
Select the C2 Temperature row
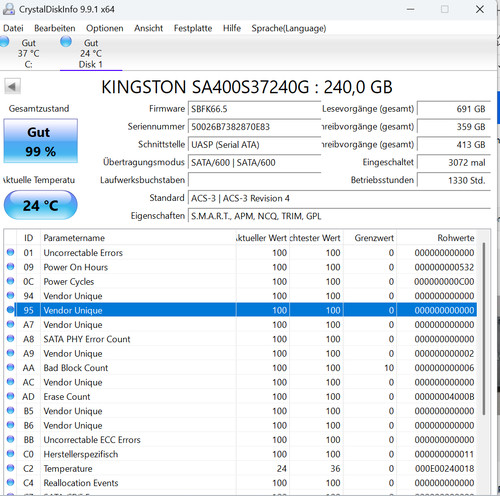[241, 469]
